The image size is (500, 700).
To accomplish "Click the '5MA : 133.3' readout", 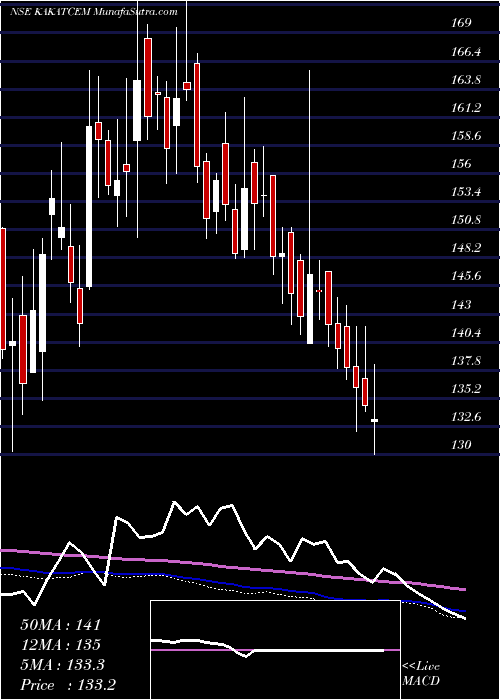I will coord(62,665).
